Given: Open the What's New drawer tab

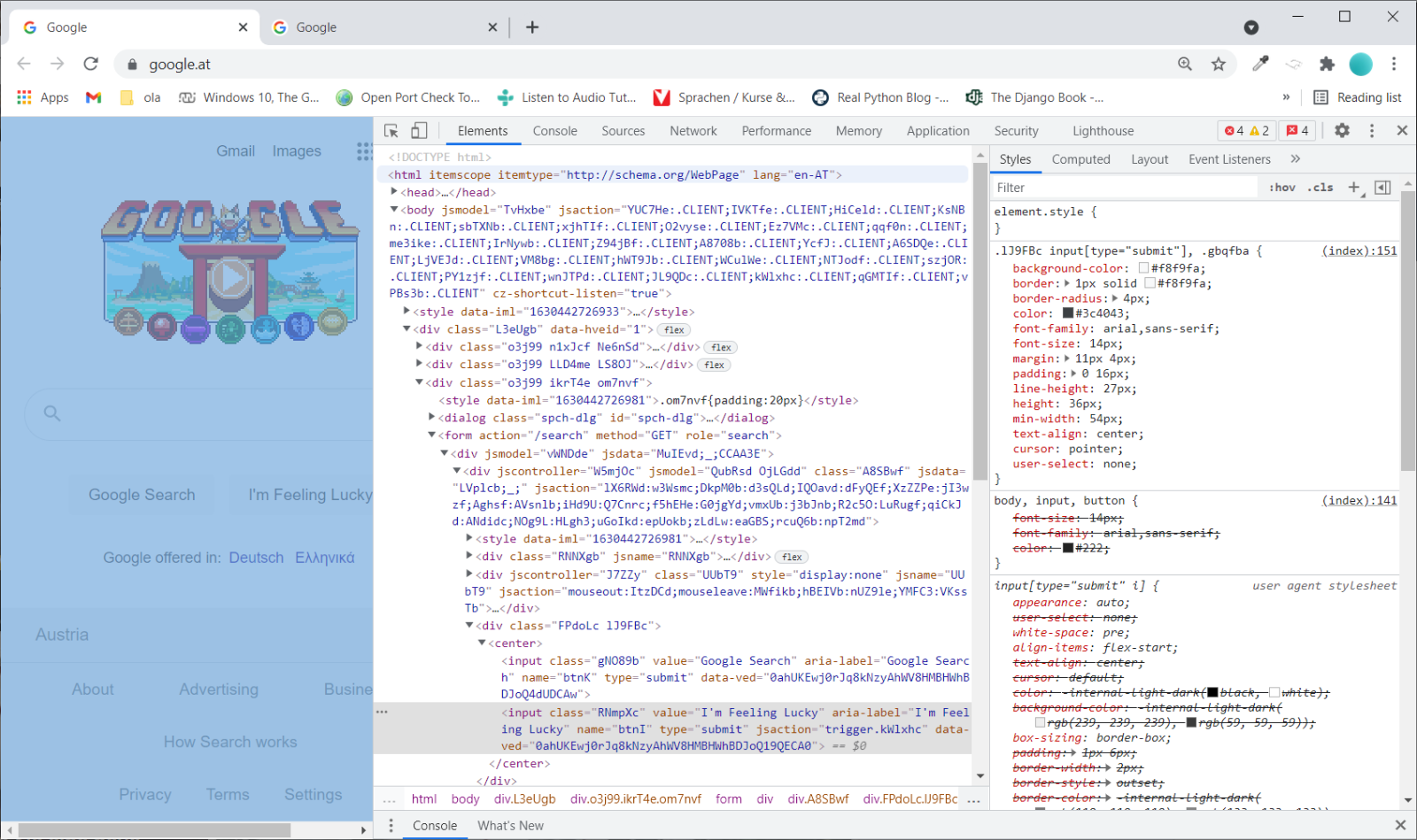Looking at the screenshot, I should click(510, 825).
